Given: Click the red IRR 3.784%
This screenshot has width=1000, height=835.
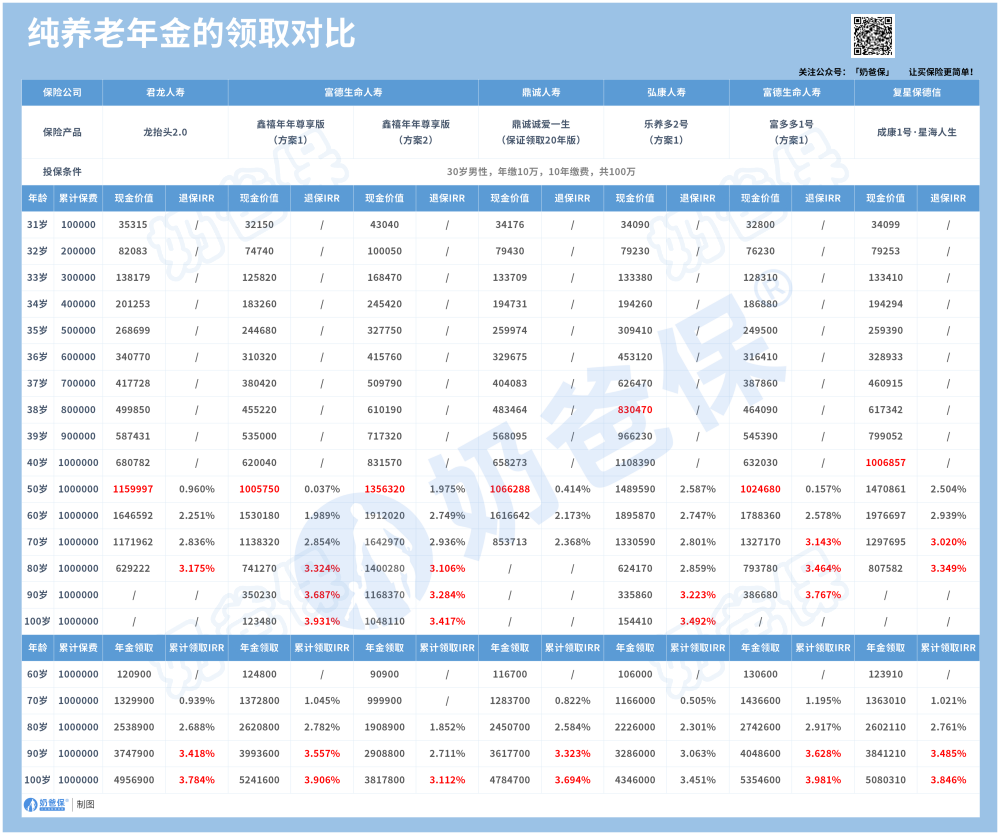Looking at the screenshot, I should point(196,780).
